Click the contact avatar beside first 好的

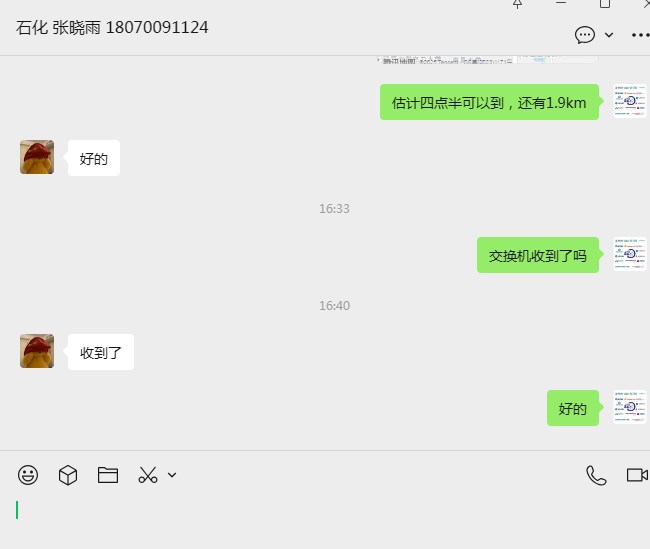click(37, 157)
